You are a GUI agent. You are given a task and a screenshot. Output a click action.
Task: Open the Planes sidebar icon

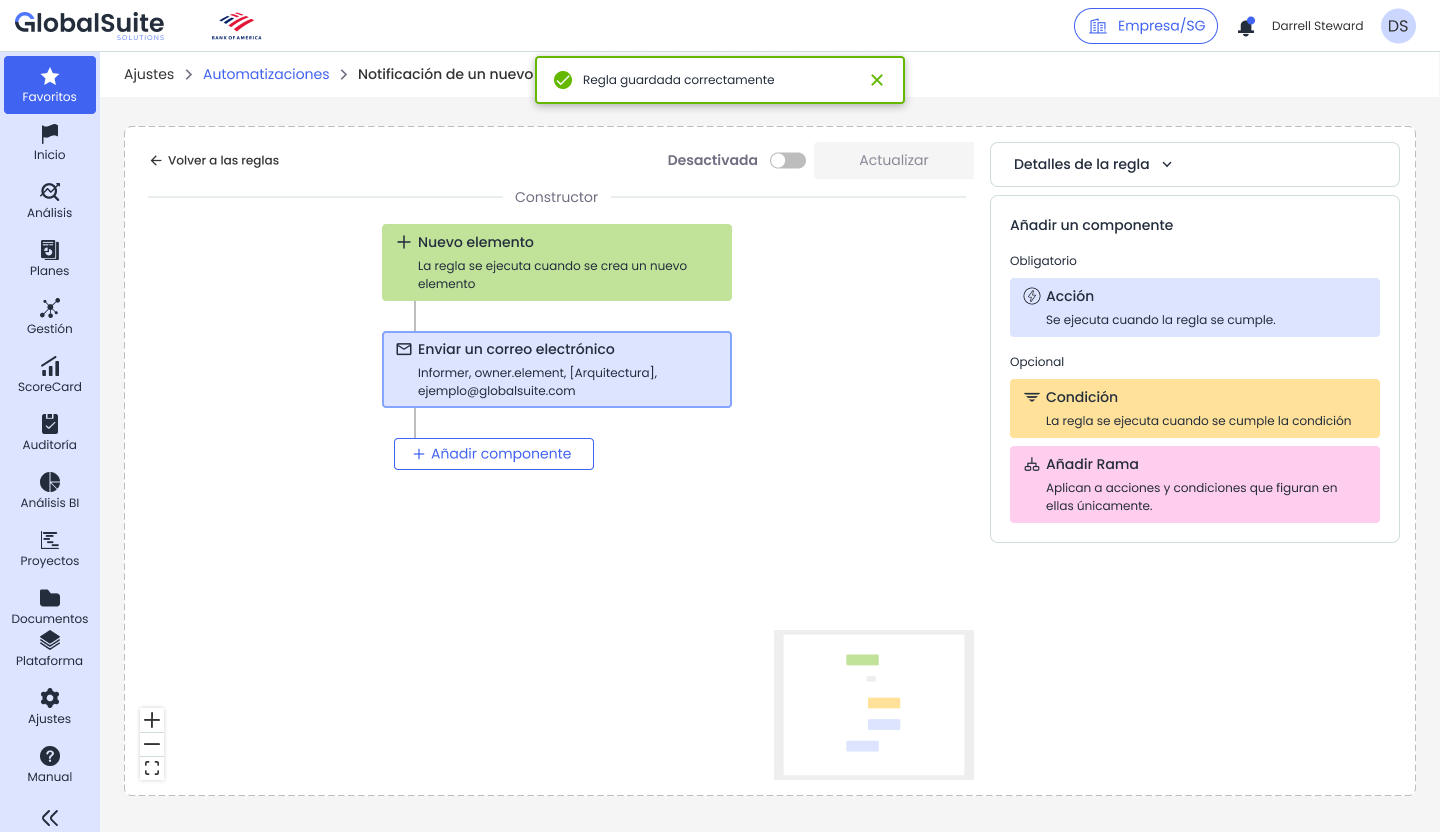[50, 249]
